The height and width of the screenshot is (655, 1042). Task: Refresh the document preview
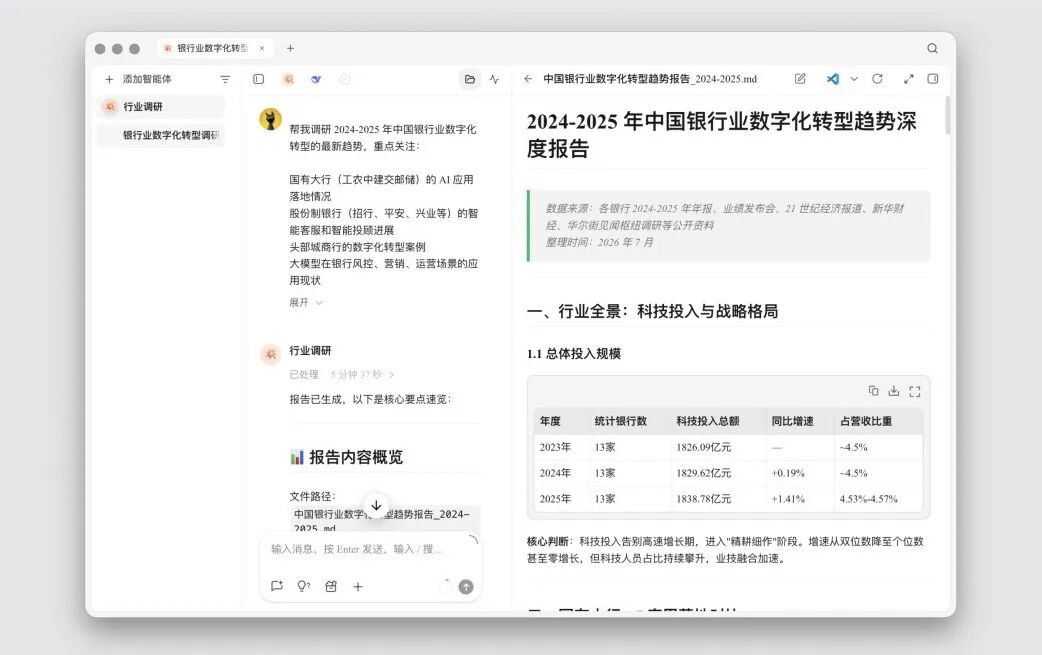click(x=877, y=78)
